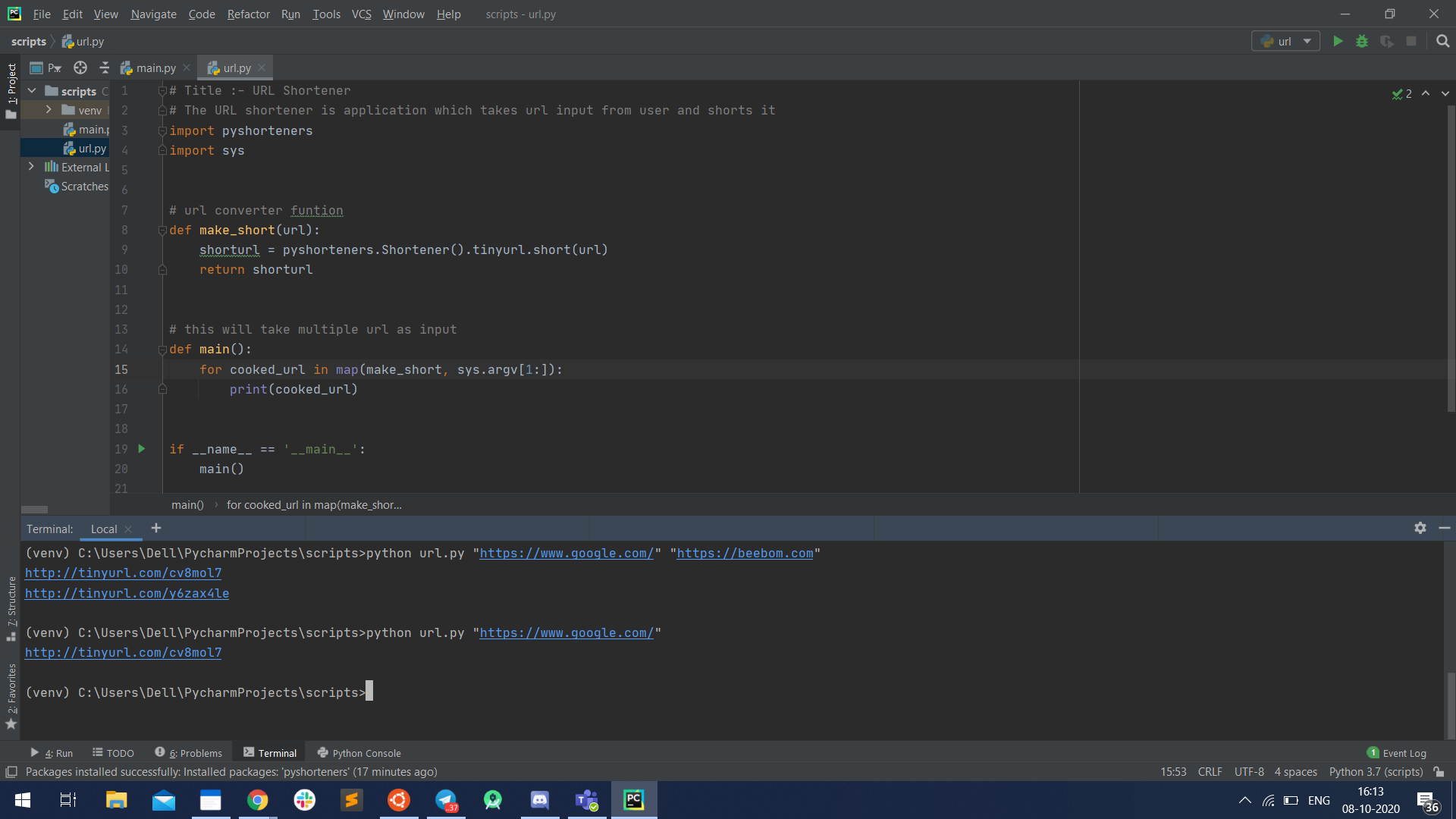Screen dimensions: 1456x819
Task: Expand the venv folder in tree
Action: pos(49,110)
